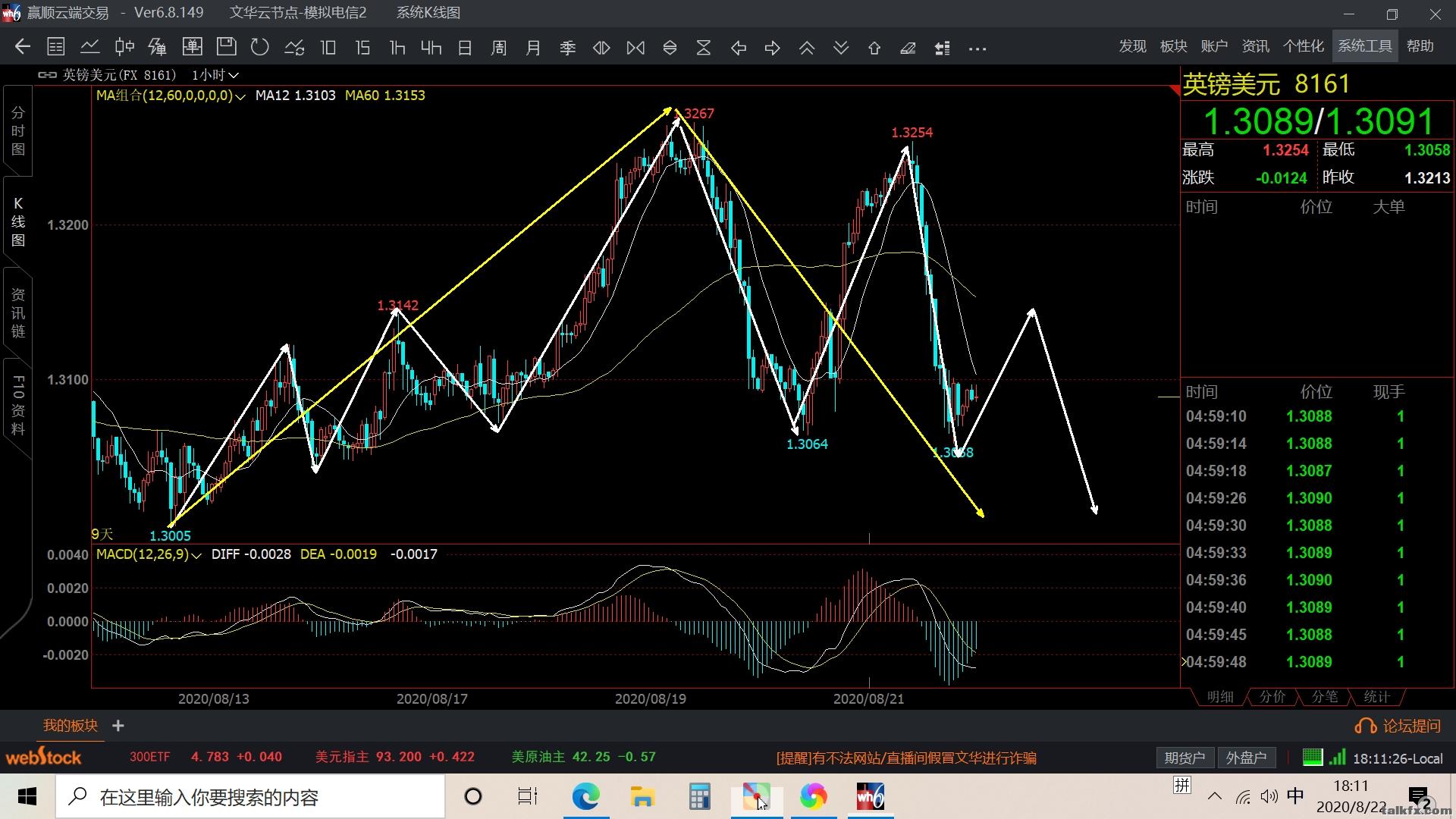
Task: Click the double down chevron icon
Action: point(841,48)
